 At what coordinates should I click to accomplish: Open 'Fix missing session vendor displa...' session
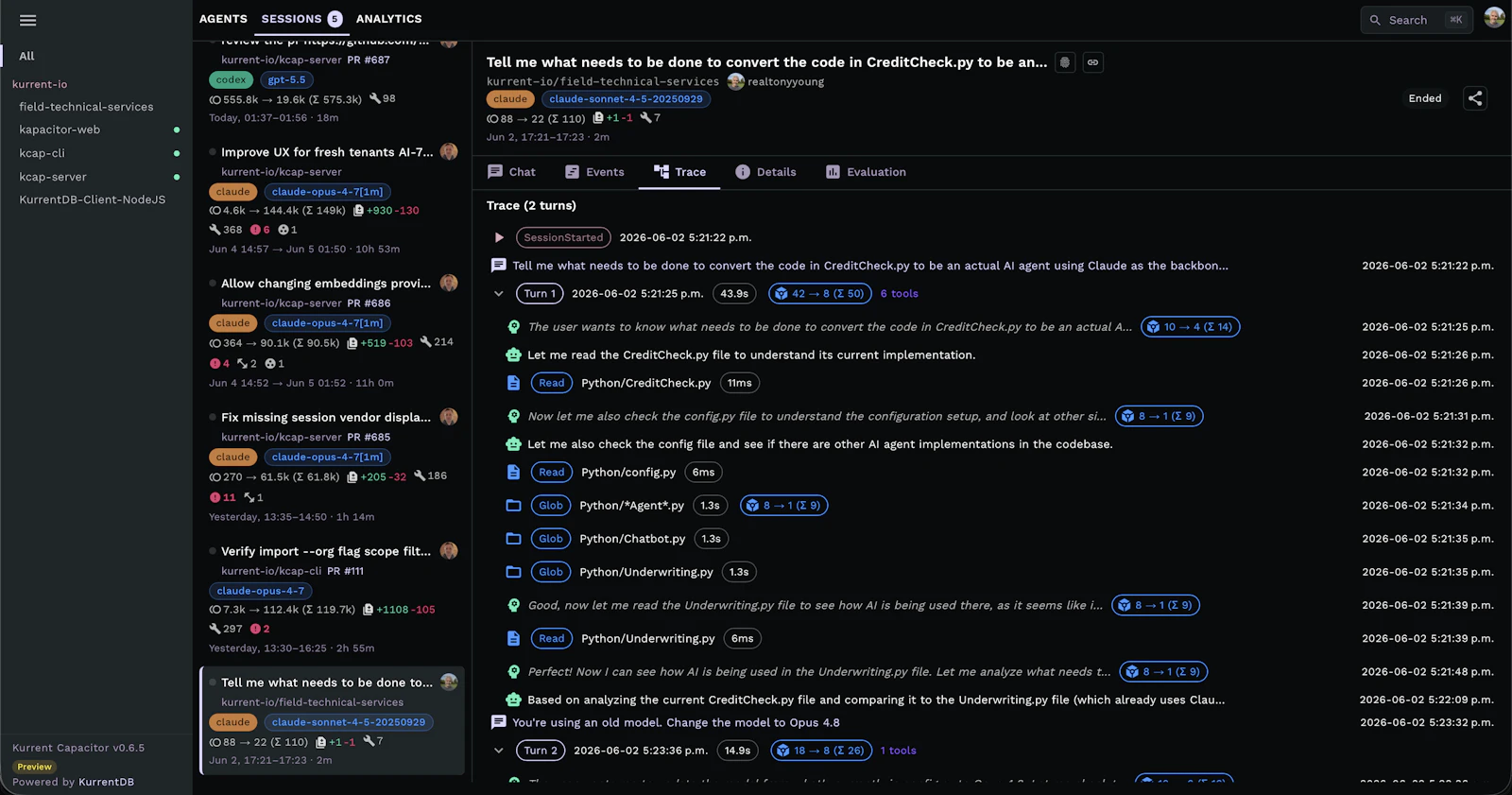pyautogui.click(x=326, y=417)
